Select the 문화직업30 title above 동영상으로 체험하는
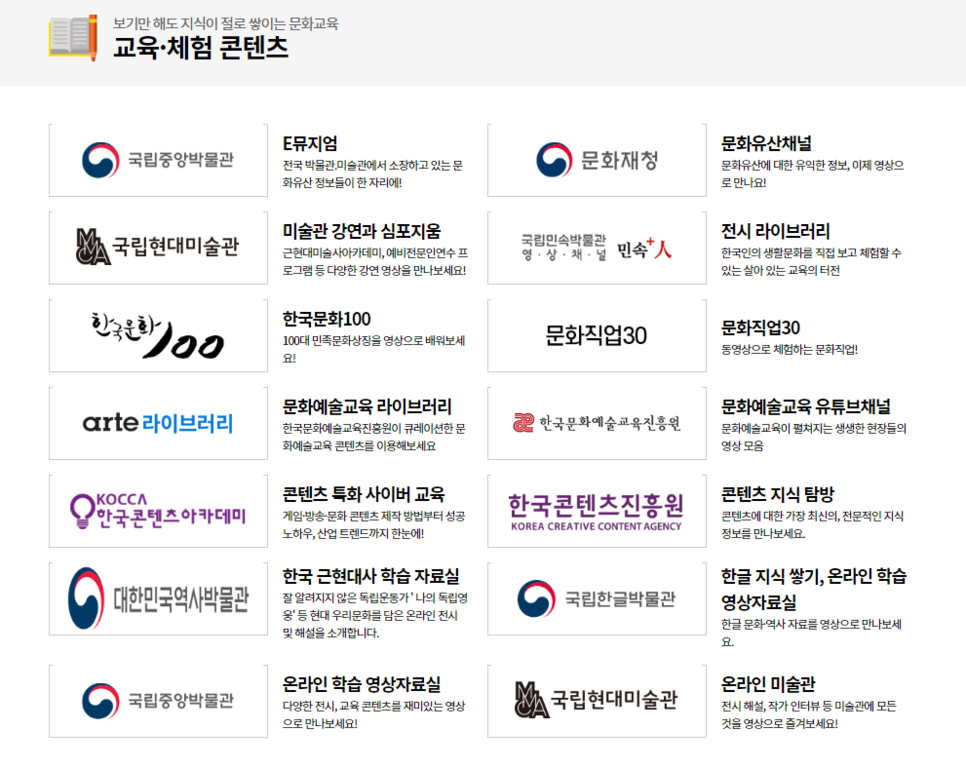 [x=760, y=328]
